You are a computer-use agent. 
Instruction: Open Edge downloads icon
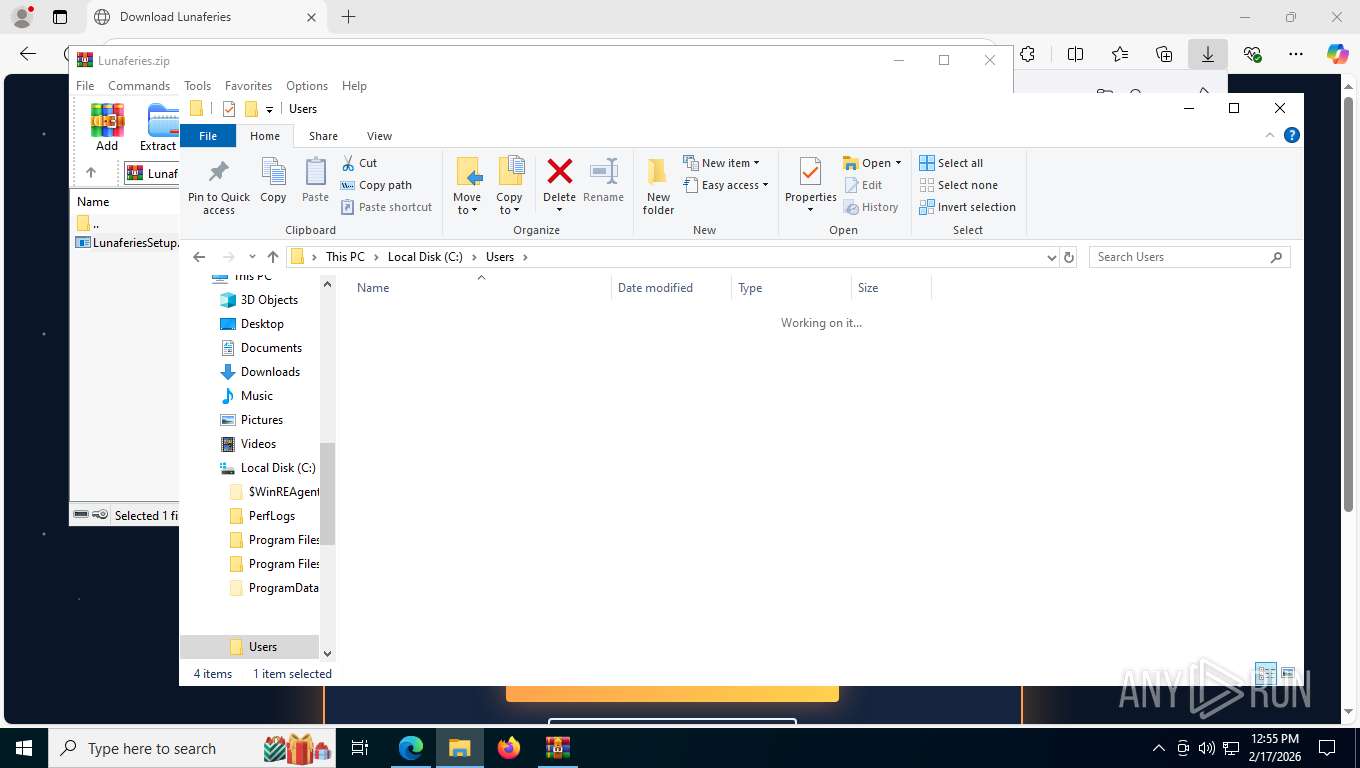click(1208, 54)
